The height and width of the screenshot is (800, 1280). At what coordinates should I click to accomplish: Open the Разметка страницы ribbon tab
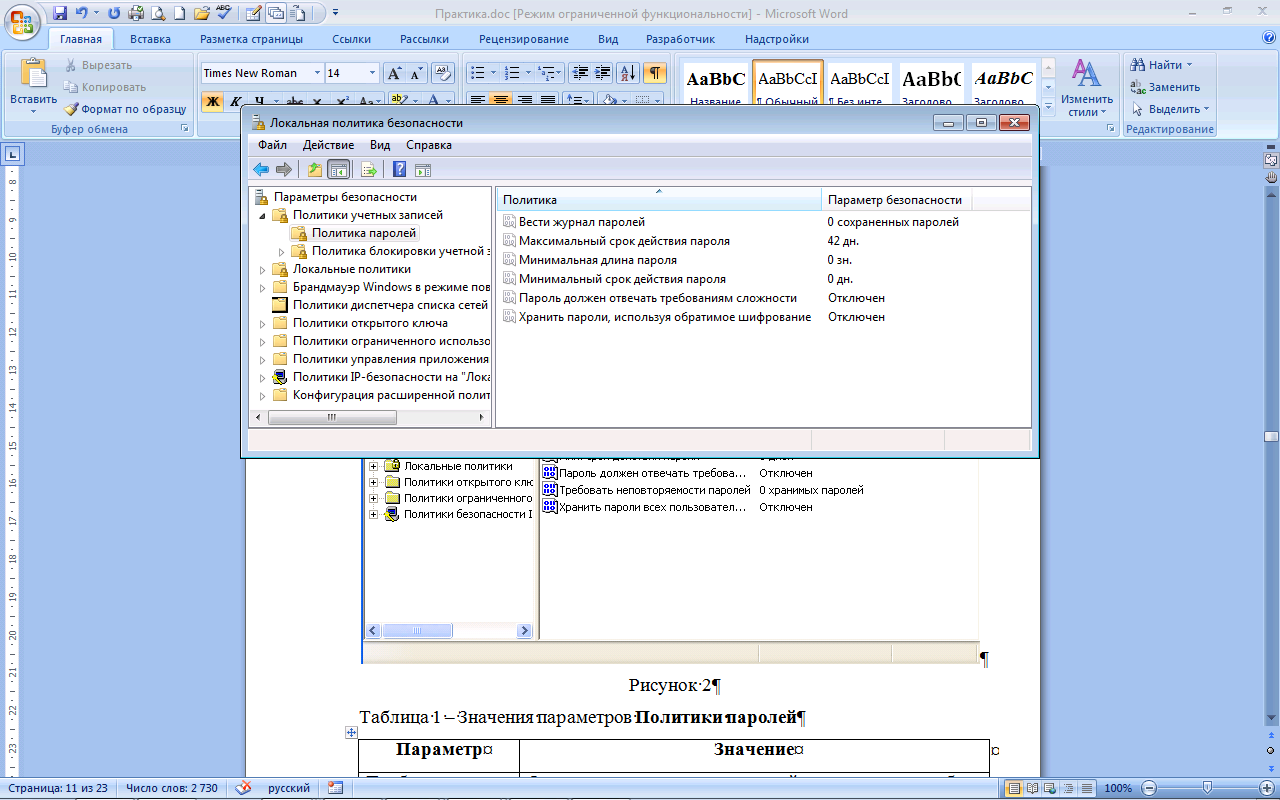click(251, 39)
